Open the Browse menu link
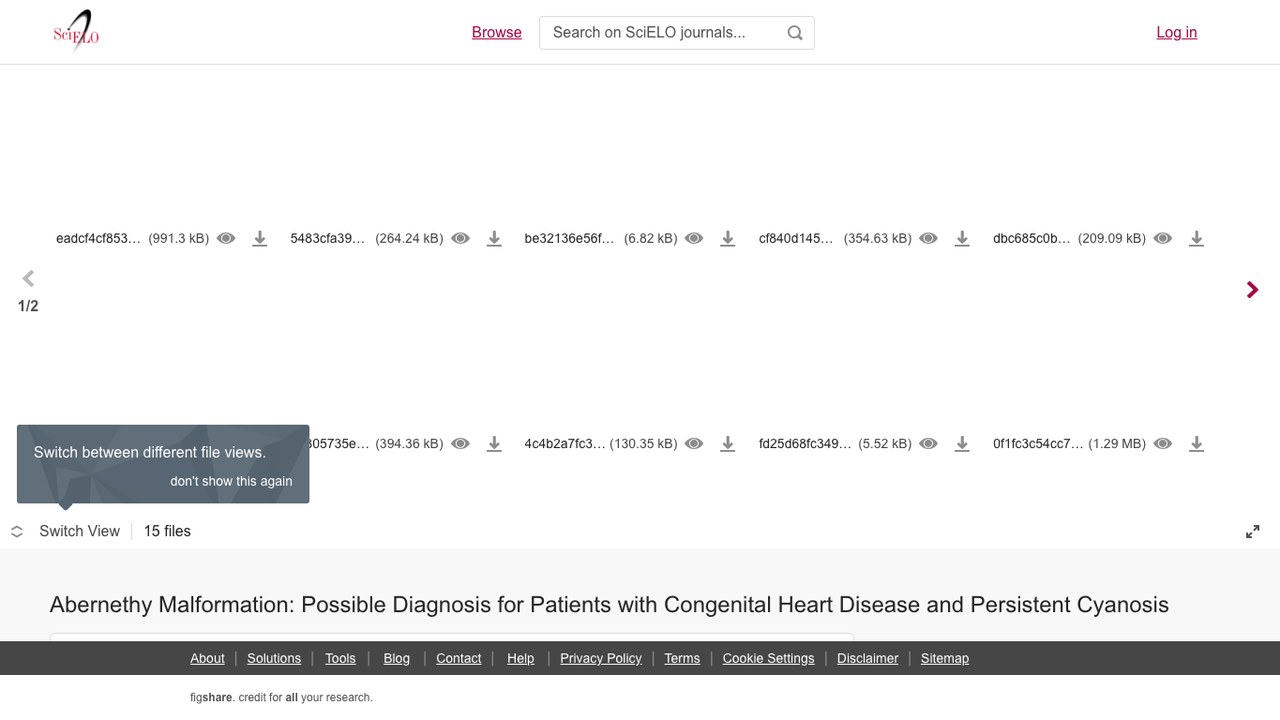1280x720 pixels. point(497,32)
